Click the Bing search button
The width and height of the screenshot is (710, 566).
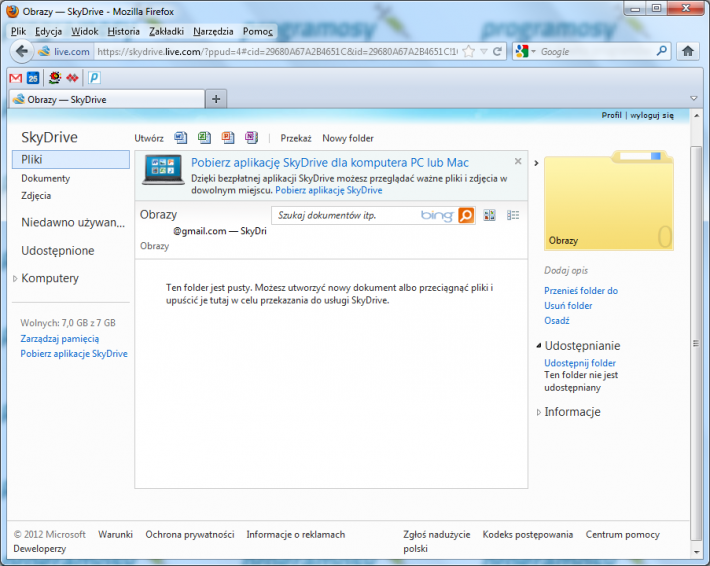466,216
